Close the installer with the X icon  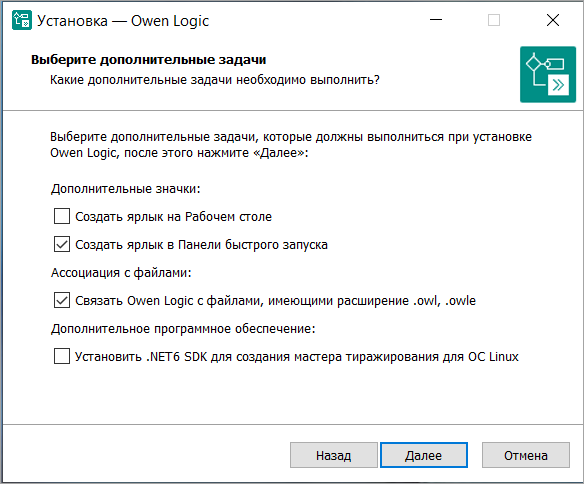point(553,20)
